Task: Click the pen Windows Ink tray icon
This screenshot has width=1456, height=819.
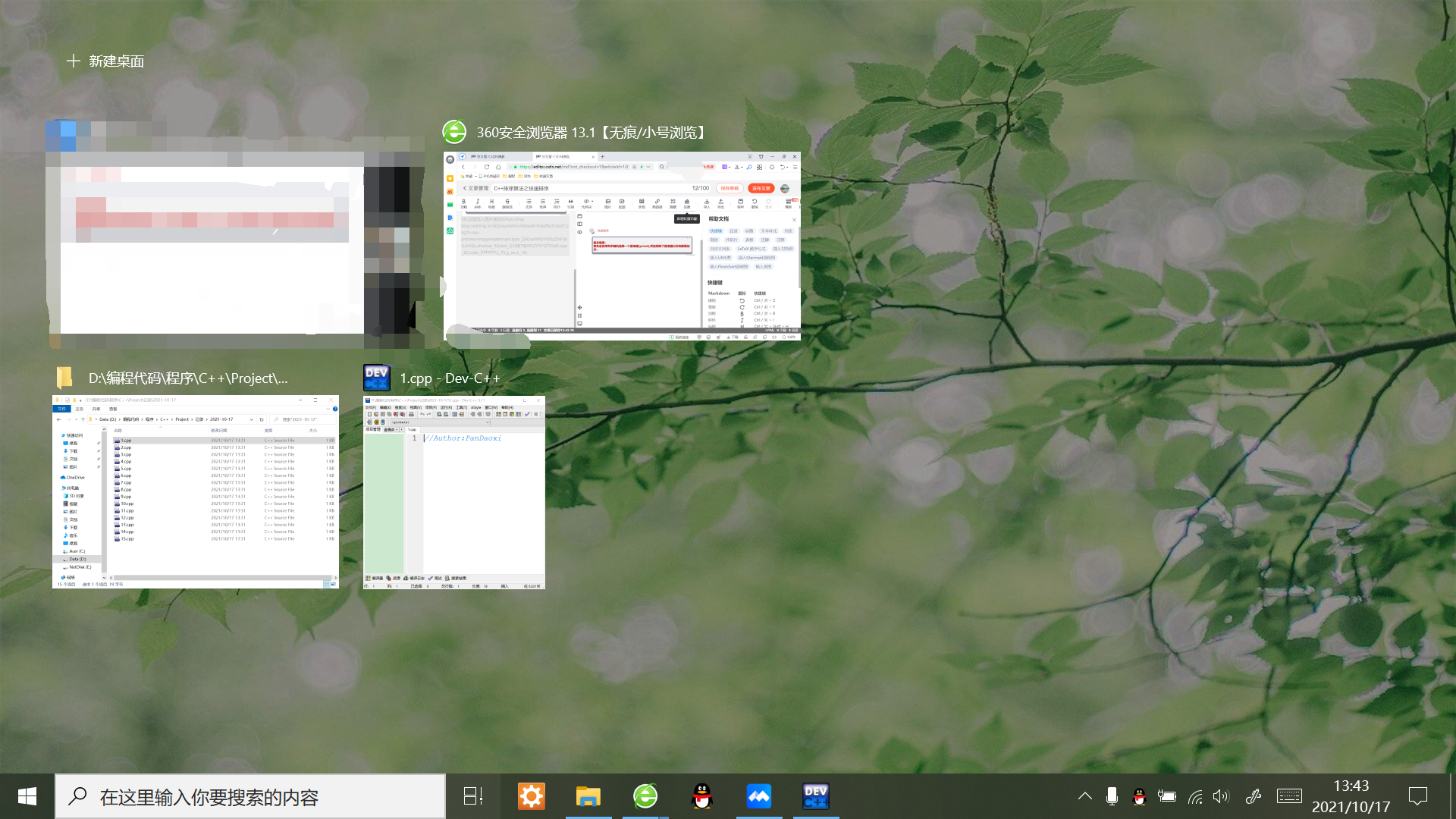Action: coord(1253,796)
